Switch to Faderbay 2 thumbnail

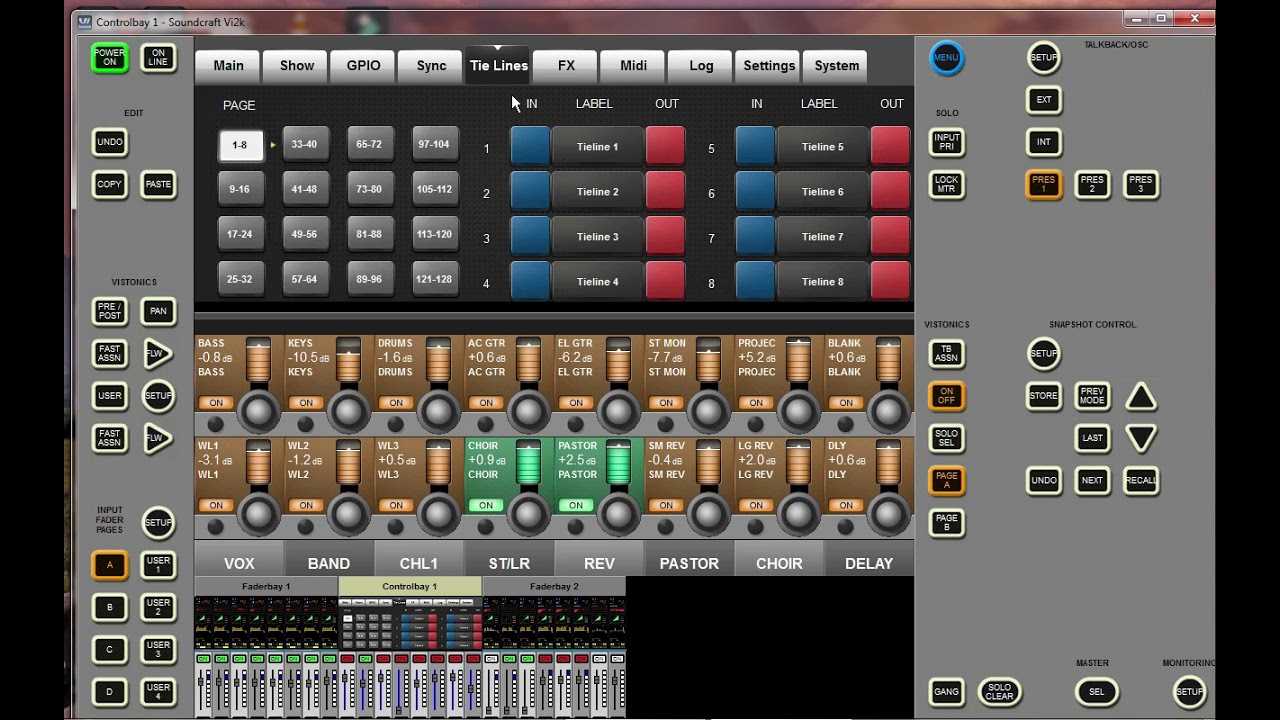pyautogui.click(x=554, y=647)
